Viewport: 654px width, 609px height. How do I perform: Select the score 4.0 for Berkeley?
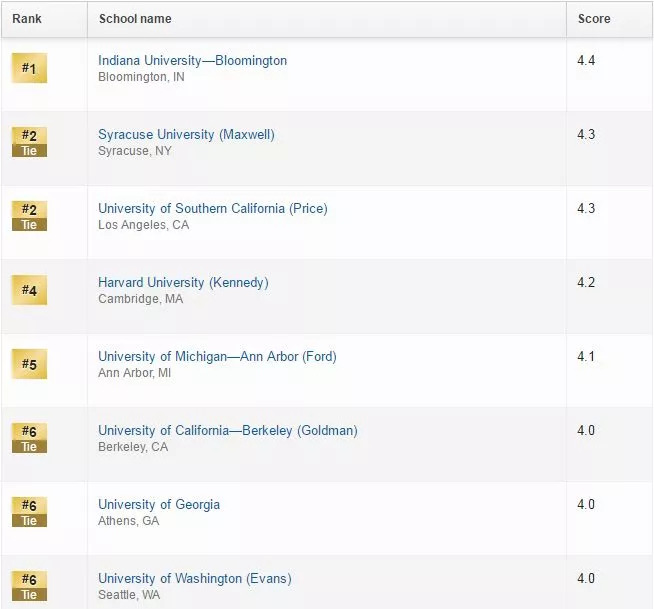pyautogui.click(x=586, y=430)
